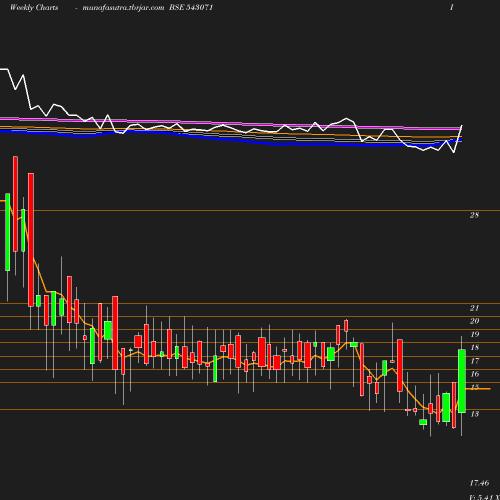Select the 28 price axis label

click(474, 215)
